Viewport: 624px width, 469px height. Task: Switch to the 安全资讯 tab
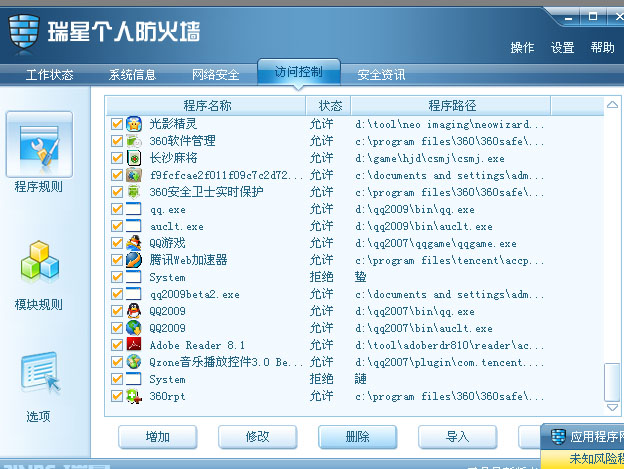(x=381, y=74)
